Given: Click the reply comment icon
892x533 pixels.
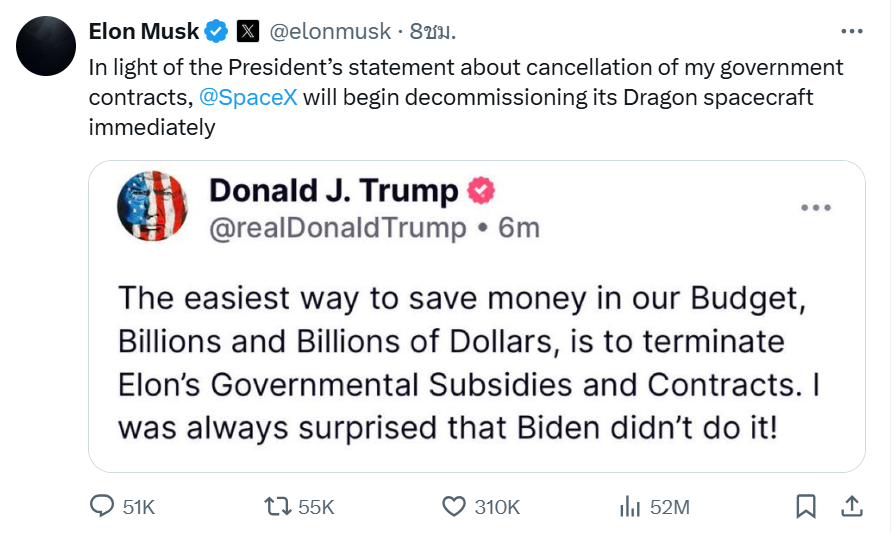Looking at the screenshot, I should click(102, 506).
